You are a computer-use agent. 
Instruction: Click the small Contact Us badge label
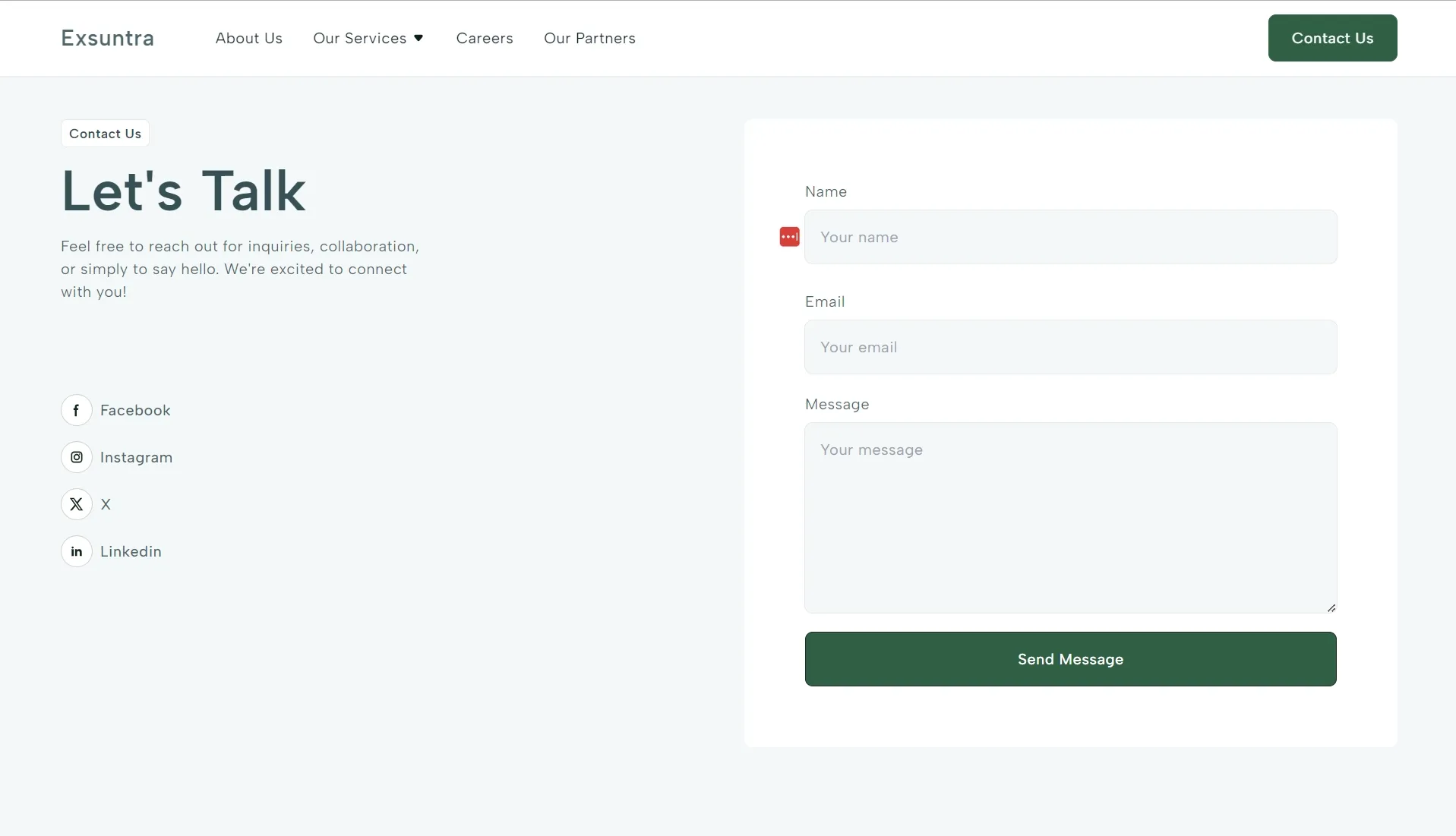[105, 134]
